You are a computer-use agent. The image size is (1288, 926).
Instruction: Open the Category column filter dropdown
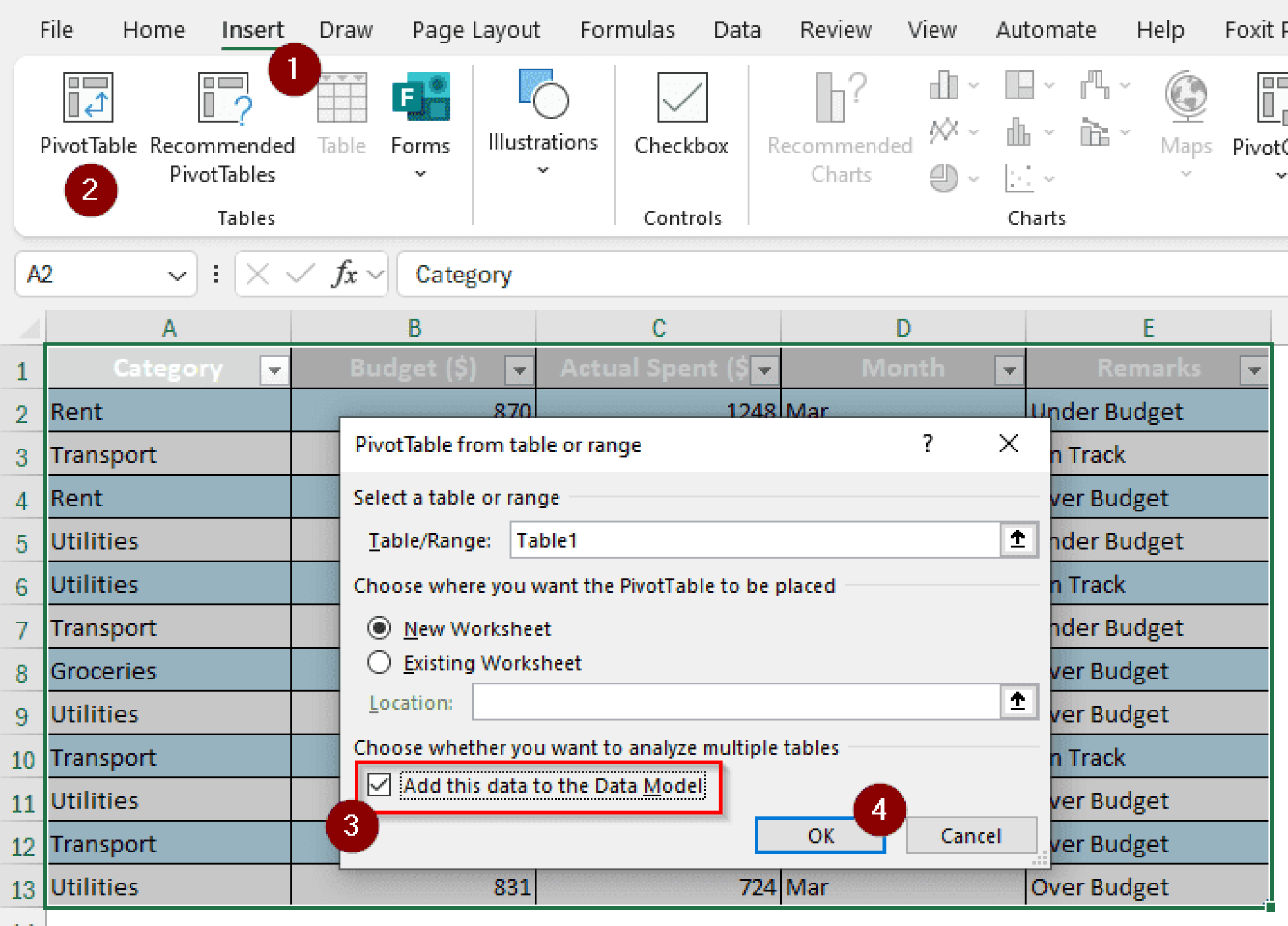274,370
